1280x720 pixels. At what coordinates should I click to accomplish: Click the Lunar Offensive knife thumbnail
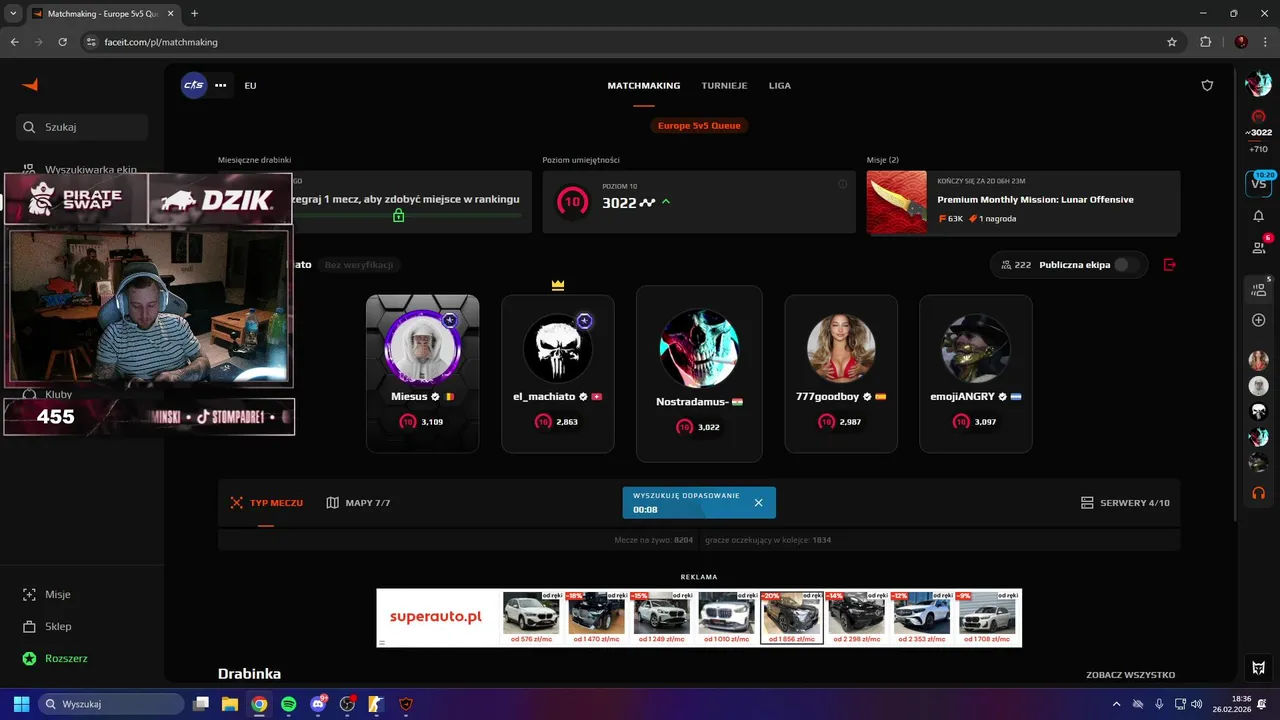pyautogui.click(x=897, y=202)
